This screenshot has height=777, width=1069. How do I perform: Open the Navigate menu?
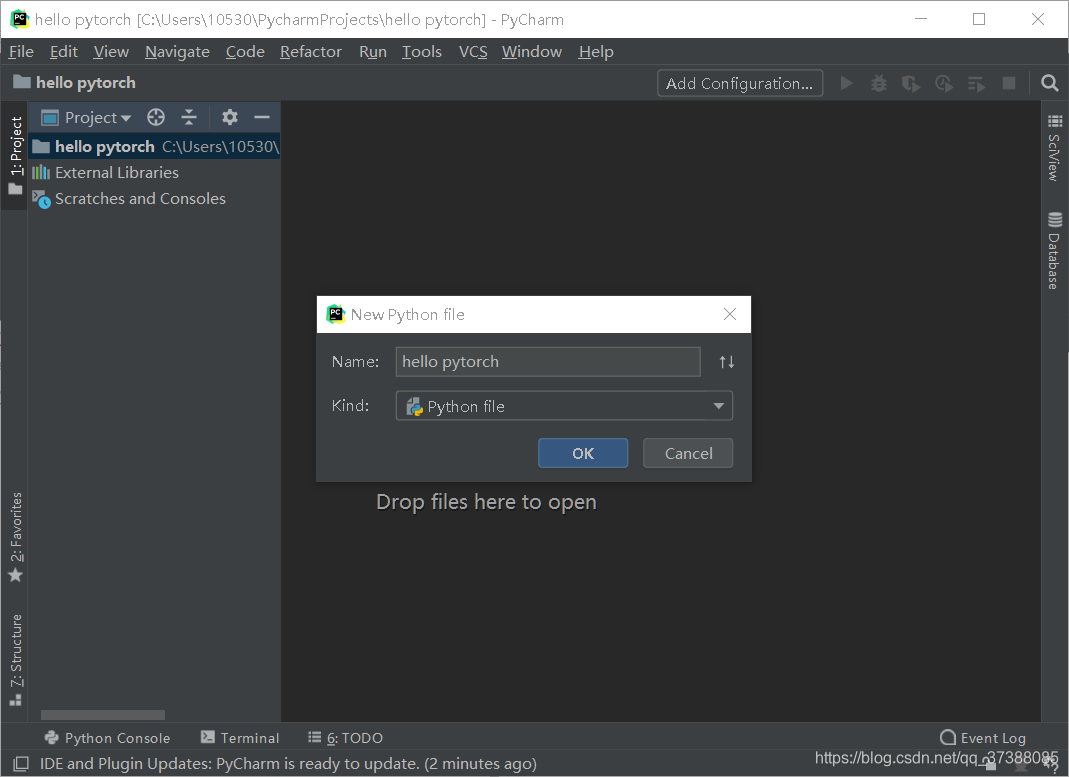(177, 52)
